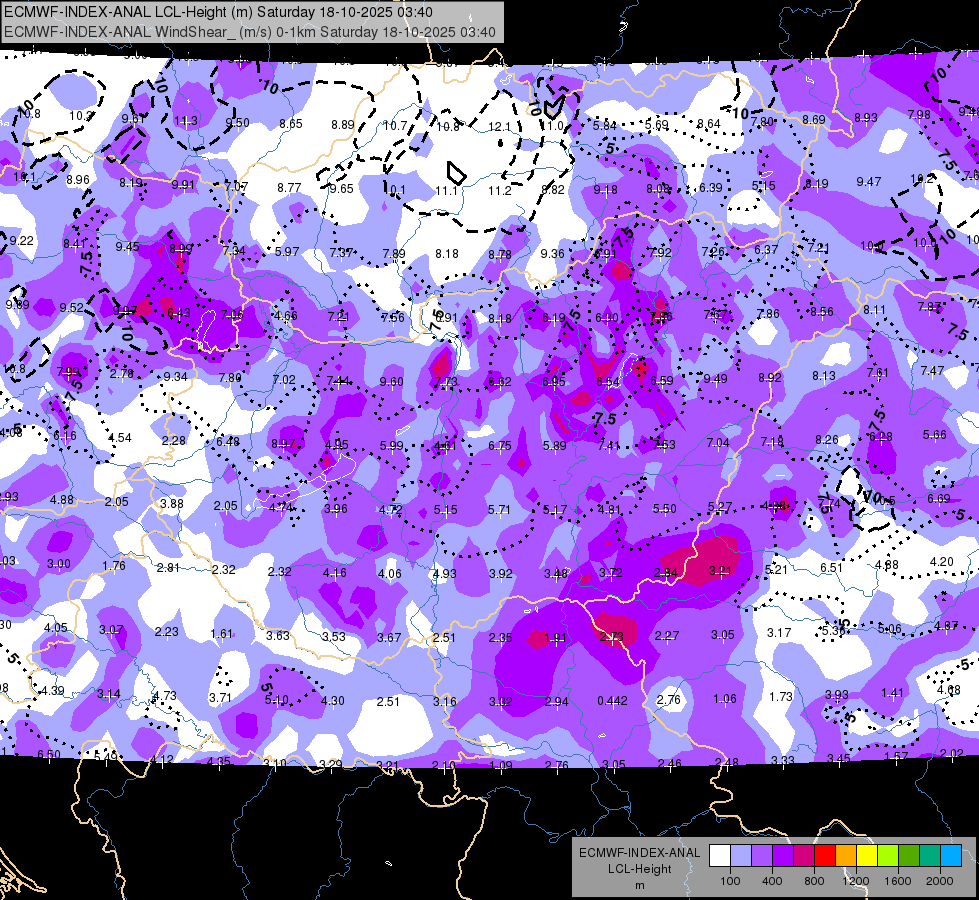Click the WindShear 0-1km title line
This screenshot has height=900, width=979.
250,32
